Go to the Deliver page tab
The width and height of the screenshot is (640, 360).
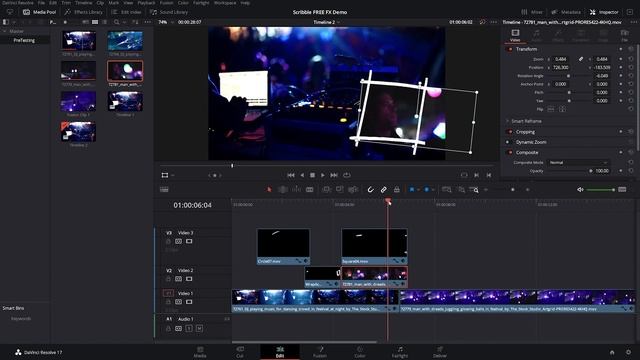[x=440, y=352]
